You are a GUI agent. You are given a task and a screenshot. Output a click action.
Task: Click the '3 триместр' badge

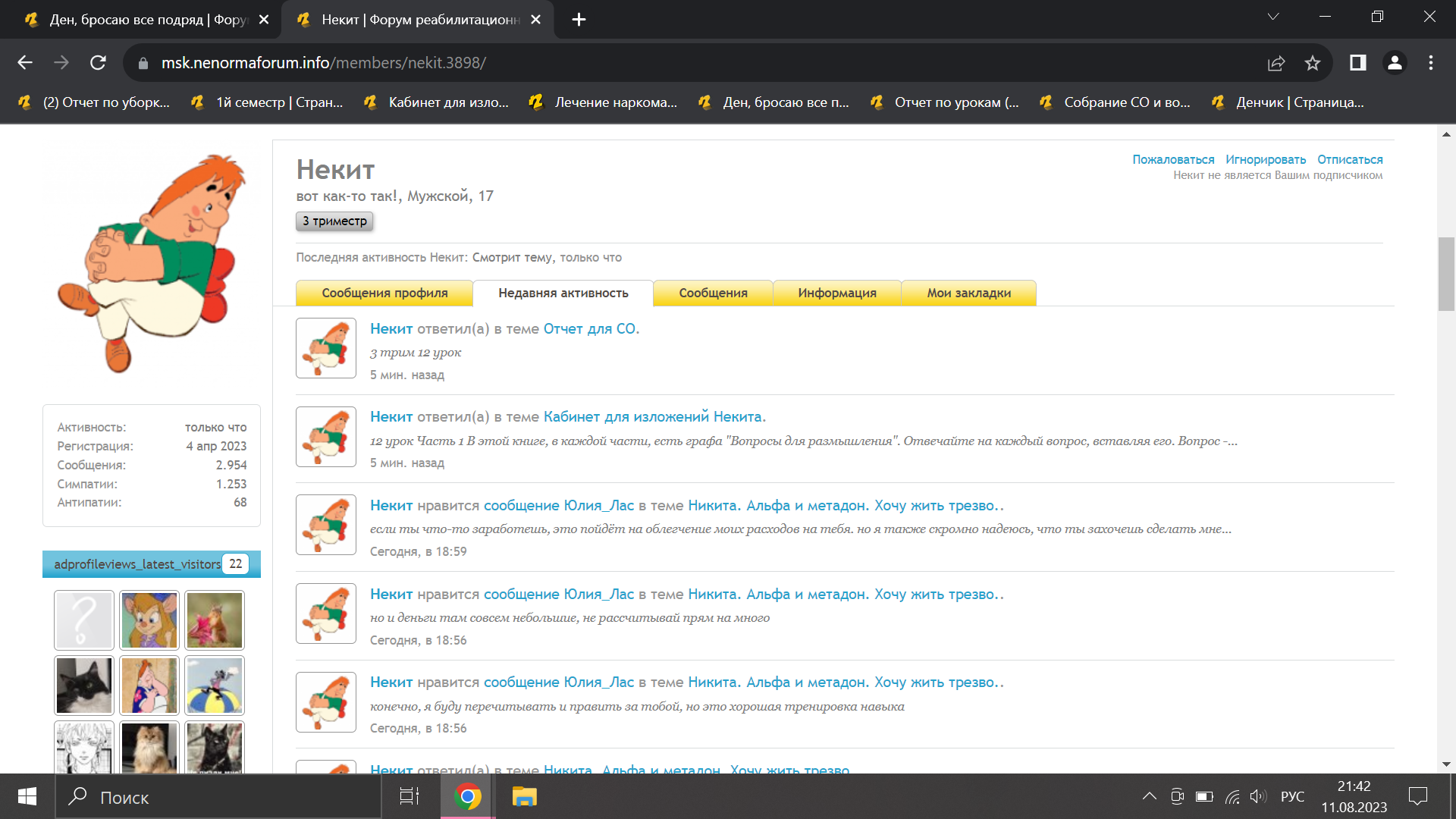[334, 221]
